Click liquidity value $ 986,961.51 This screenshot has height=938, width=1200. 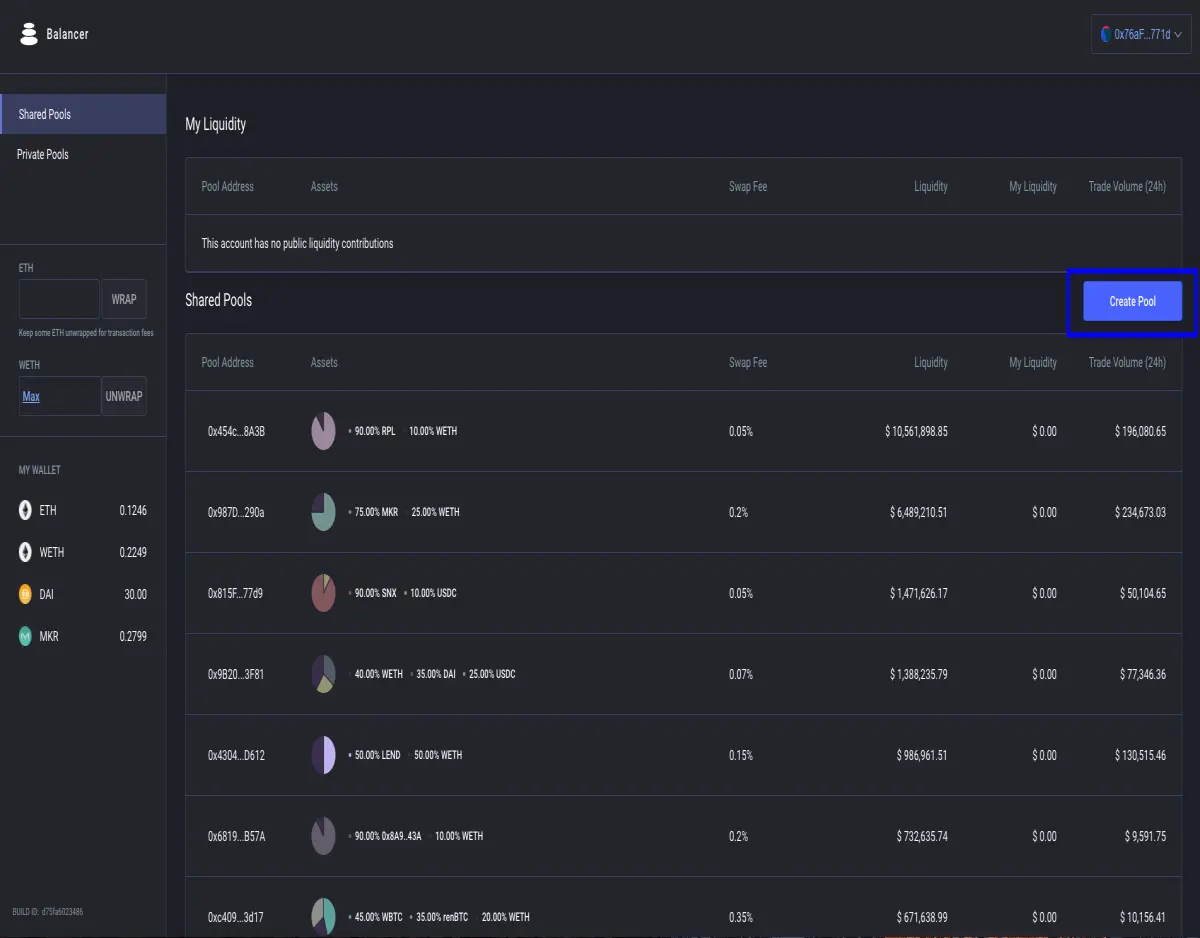(922, 755)
